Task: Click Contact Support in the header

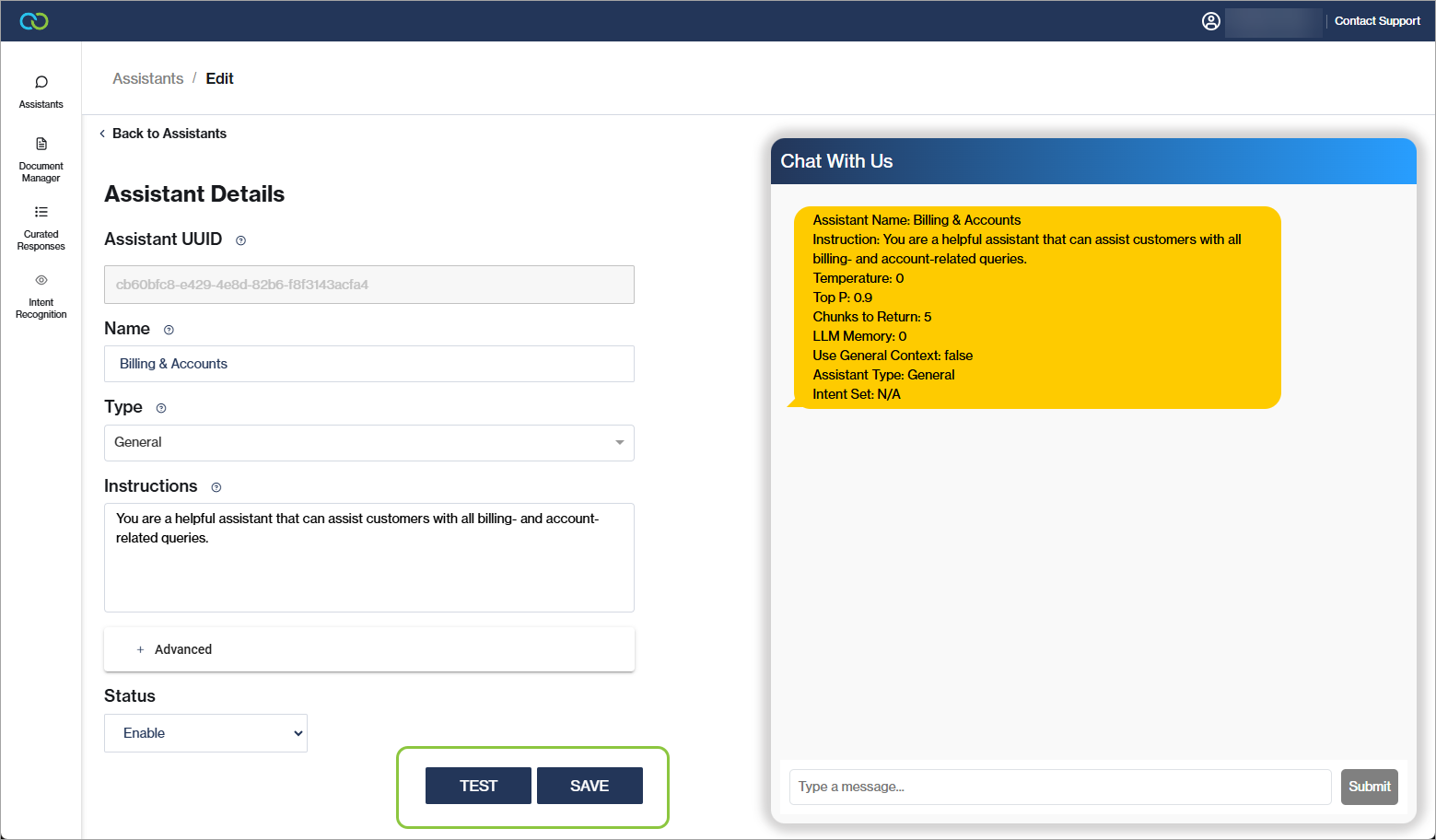Action: click(x=1377, y=21)
